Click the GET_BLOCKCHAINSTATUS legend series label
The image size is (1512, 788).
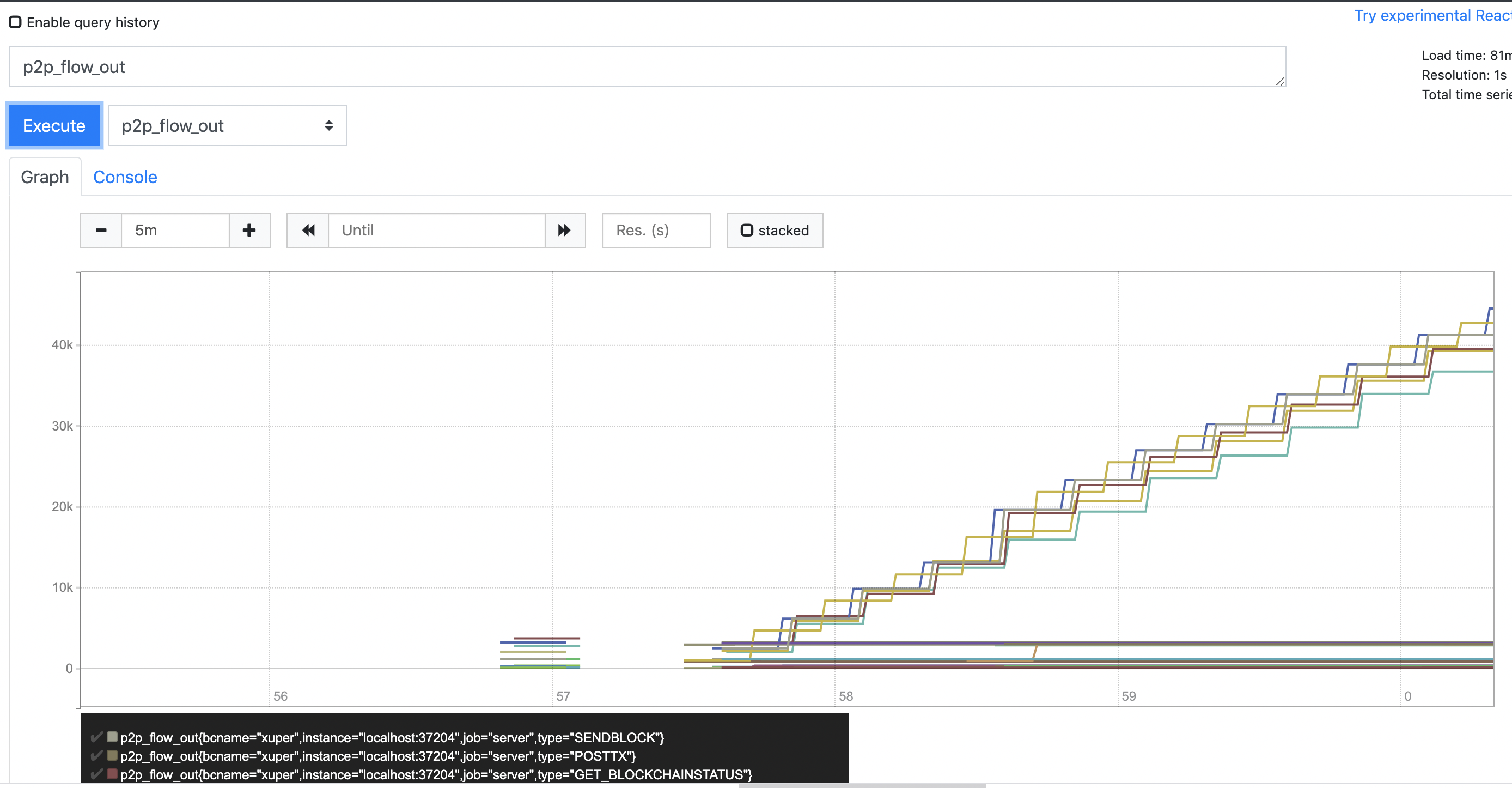pyautogui.click(x=436, y=775)
